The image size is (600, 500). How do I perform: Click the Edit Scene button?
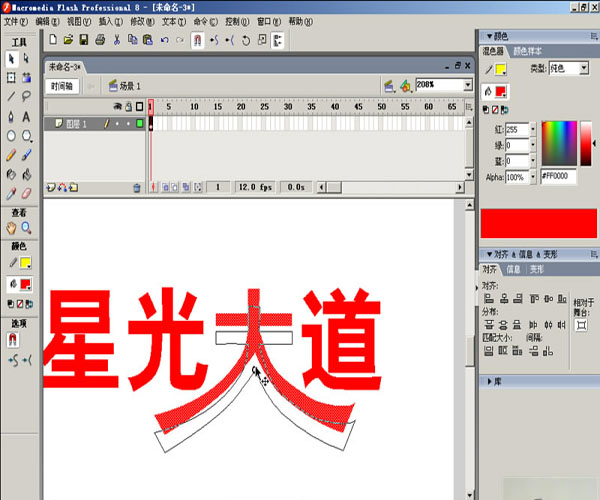(389, 86)
